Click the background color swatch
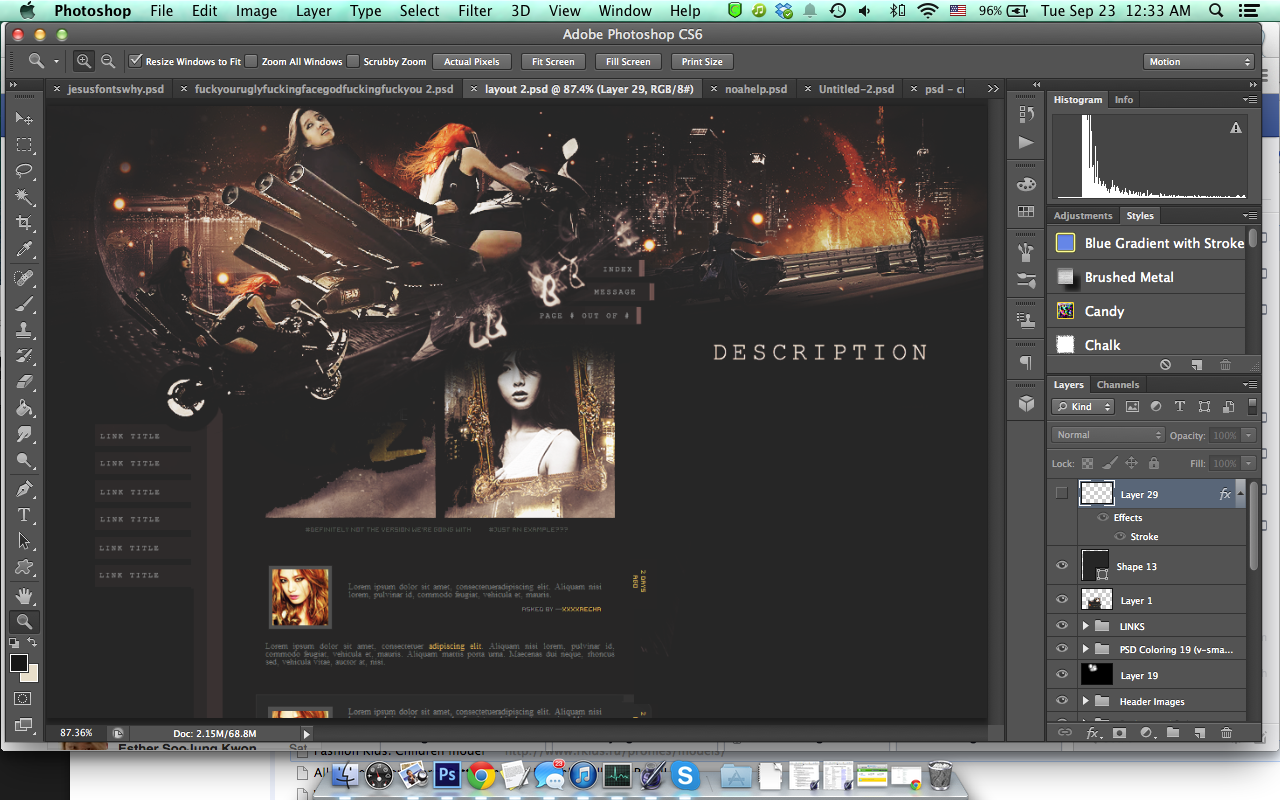Image resolution: width=1280 pixels, height=800 pixels. pyautogui.click(x=32, y=674)
